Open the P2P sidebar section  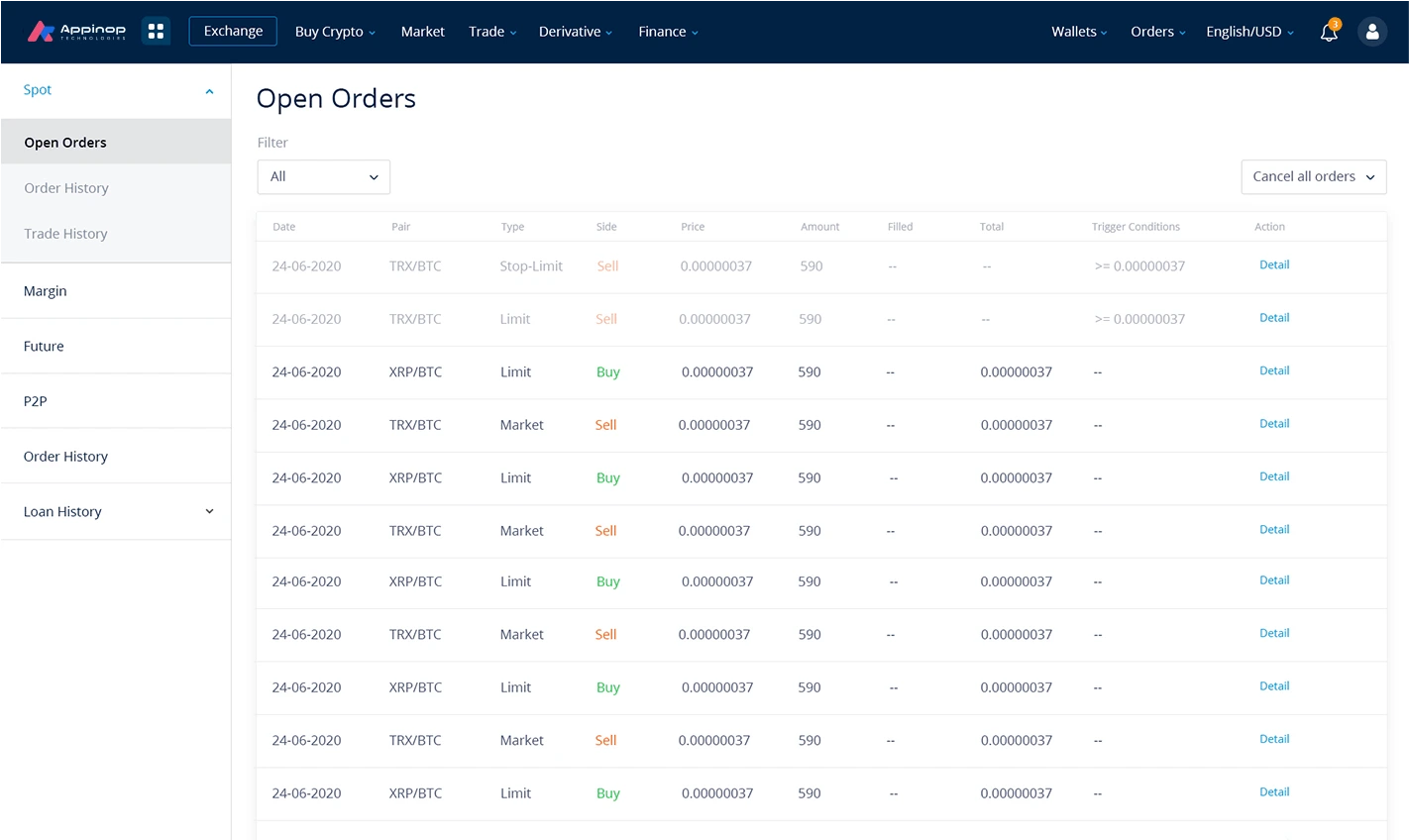click(36, 401)
